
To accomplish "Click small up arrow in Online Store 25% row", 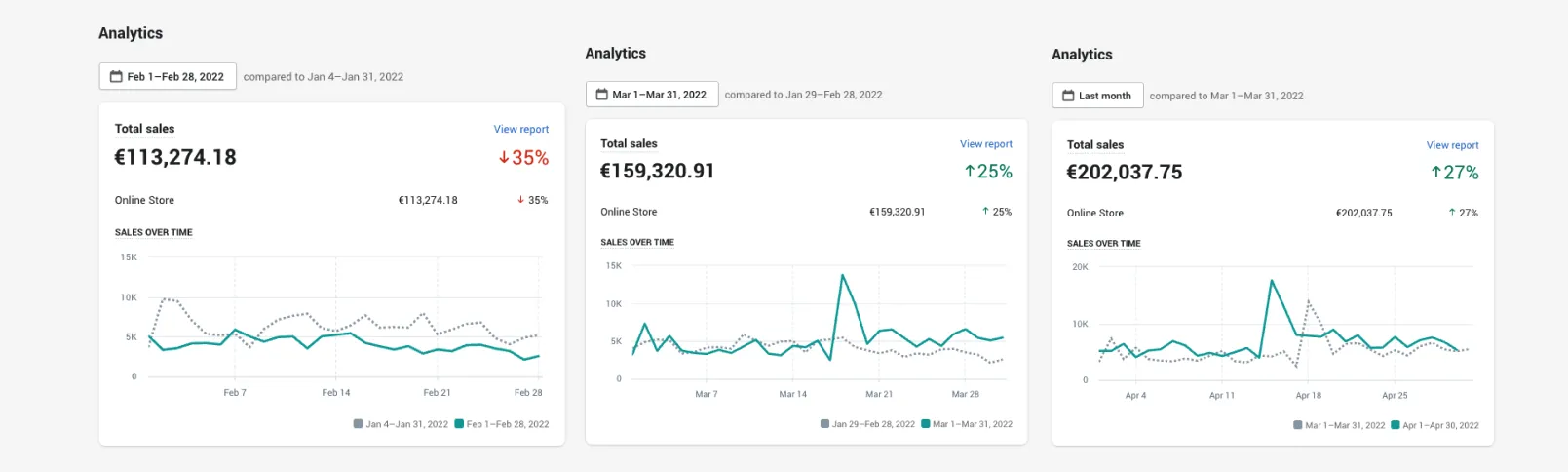I will pos(985,212).
